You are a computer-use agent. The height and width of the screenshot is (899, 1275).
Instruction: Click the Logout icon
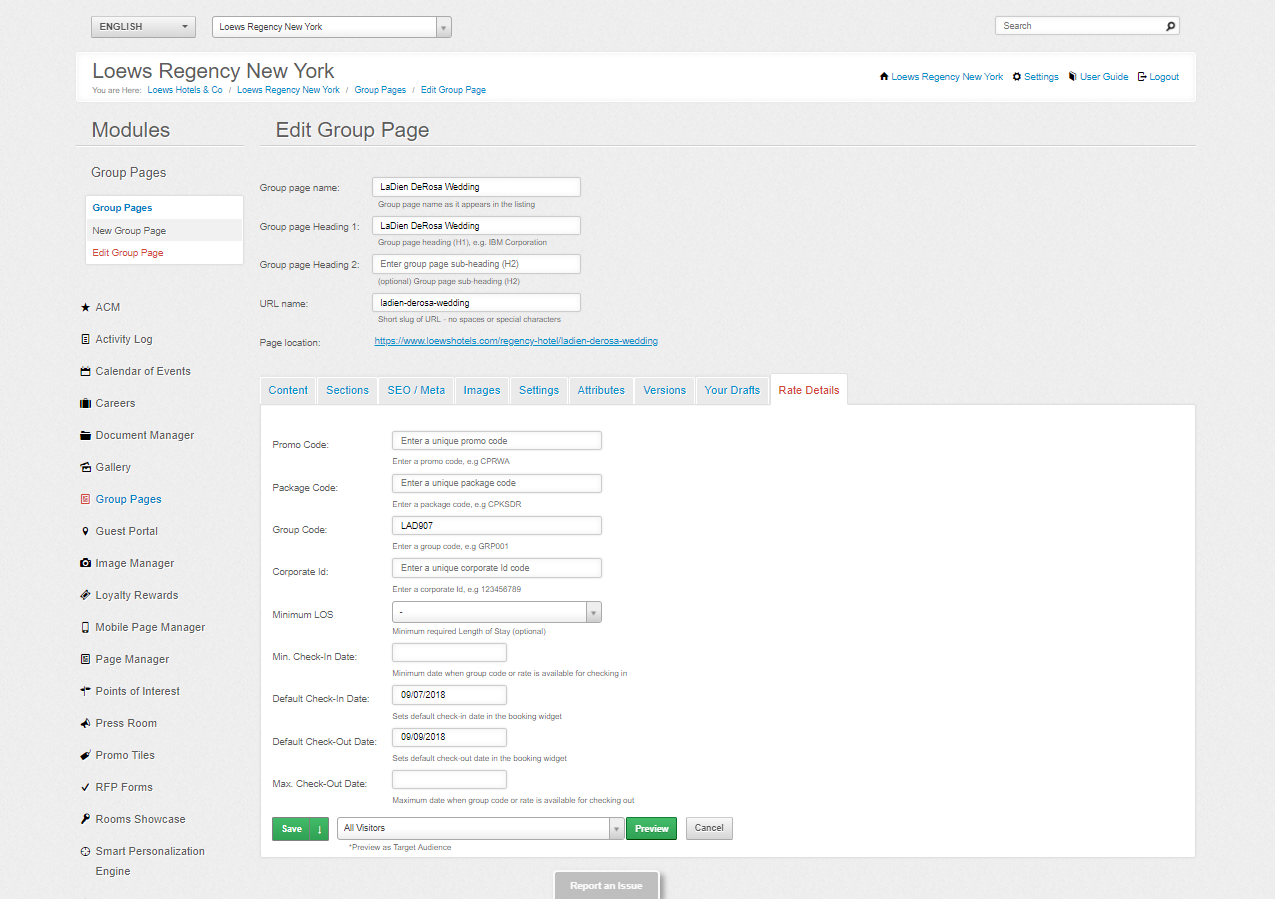click(1142, 77)
